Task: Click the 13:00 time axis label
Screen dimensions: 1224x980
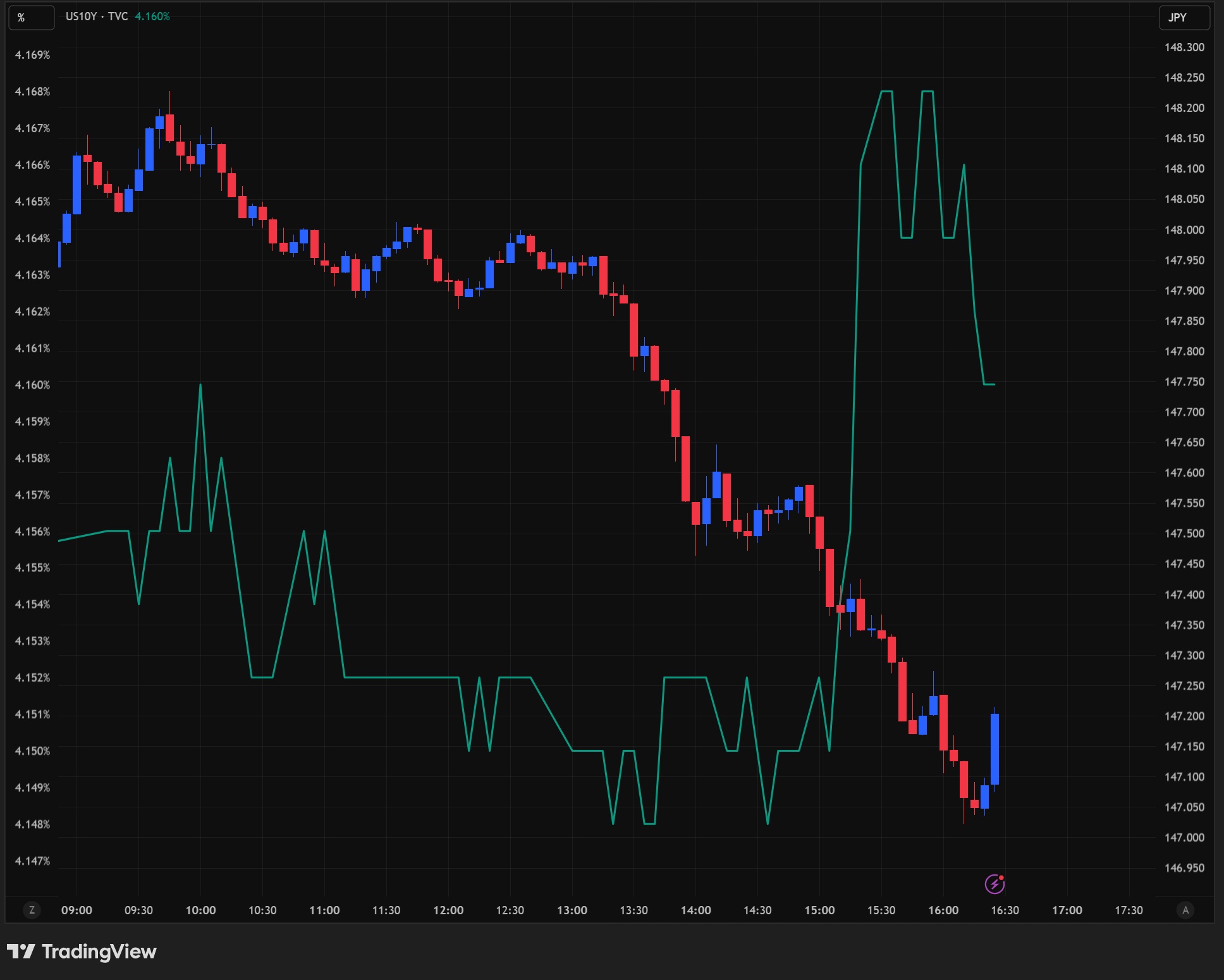Action: pos(572,910)
